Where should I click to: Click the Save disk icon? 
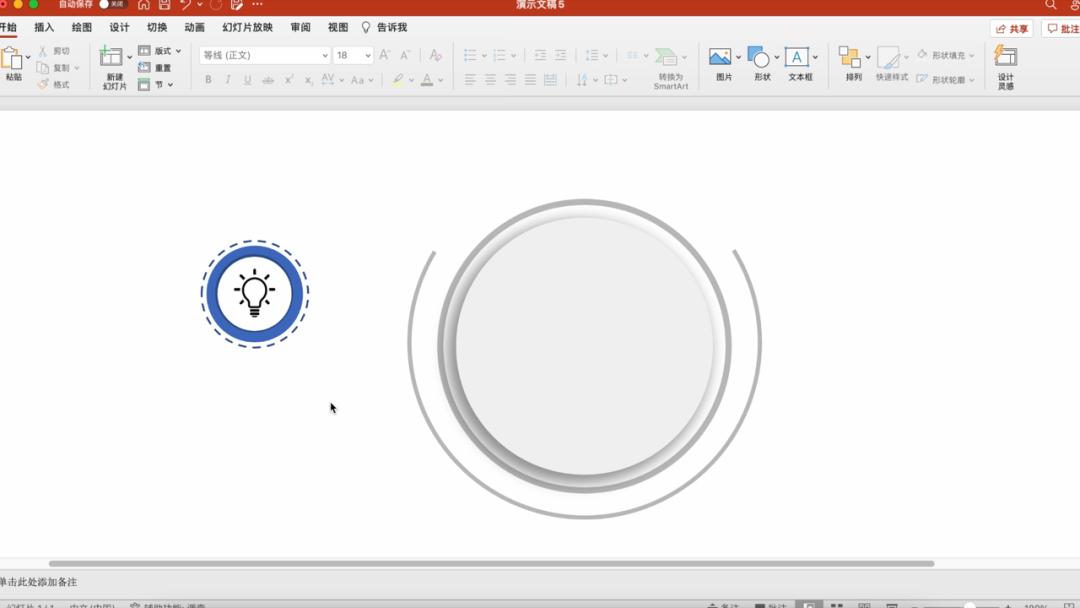(165, 5)
